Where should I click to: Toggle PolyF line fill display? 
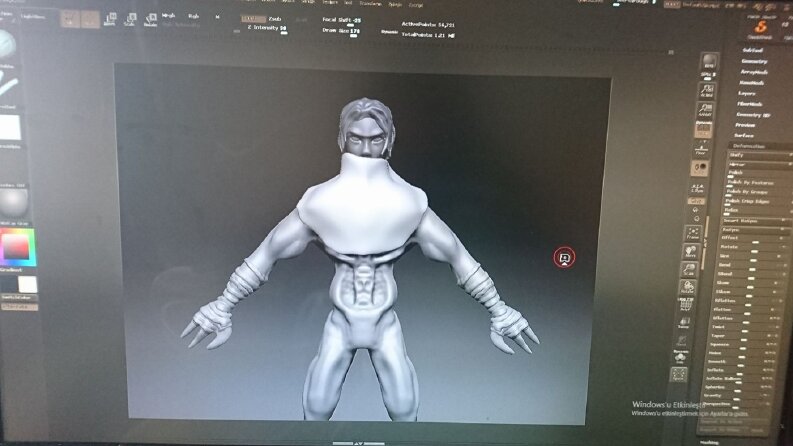point(686,305)
